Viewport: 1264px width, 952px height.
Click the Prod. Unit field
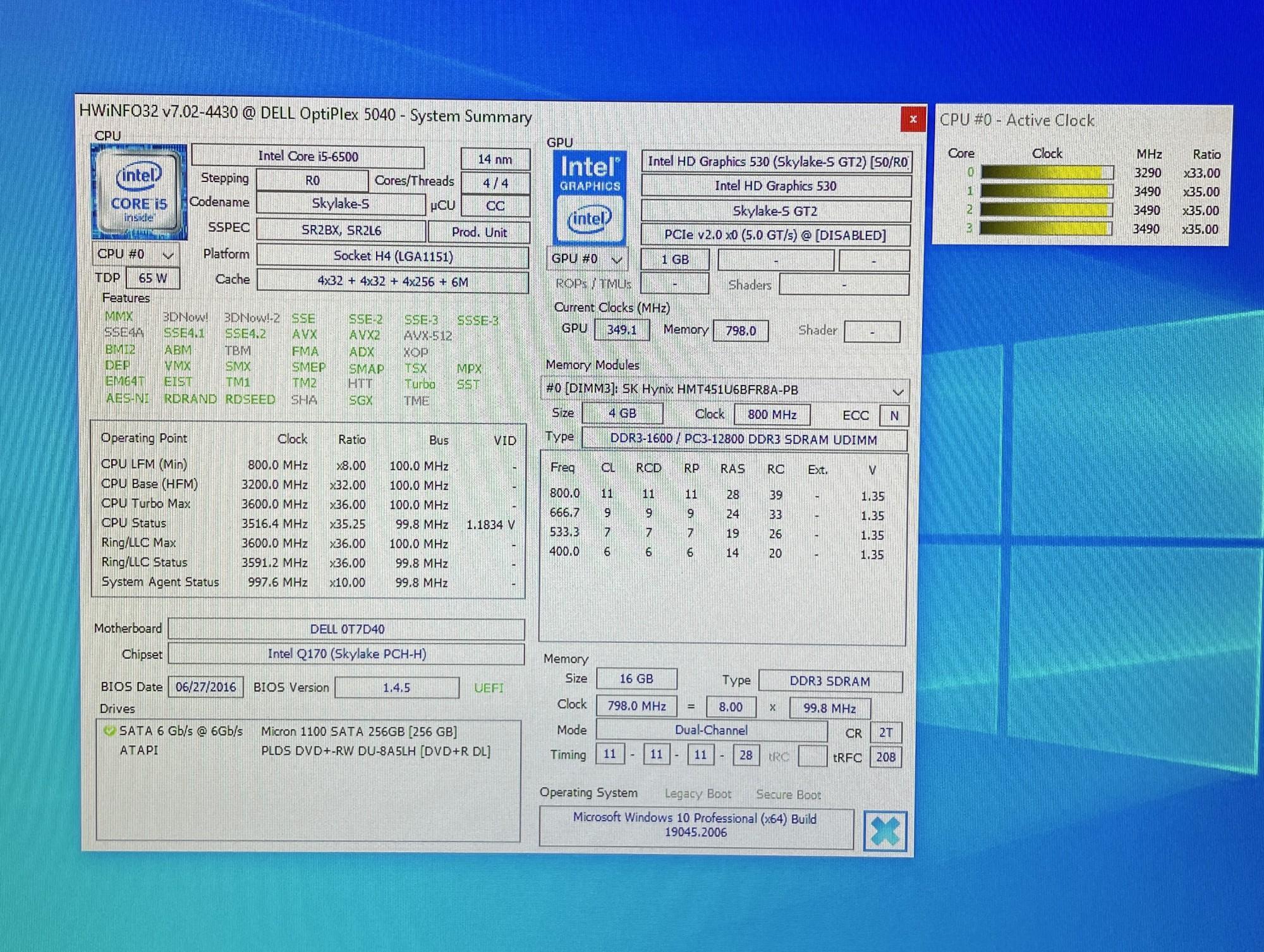(479, 232)
